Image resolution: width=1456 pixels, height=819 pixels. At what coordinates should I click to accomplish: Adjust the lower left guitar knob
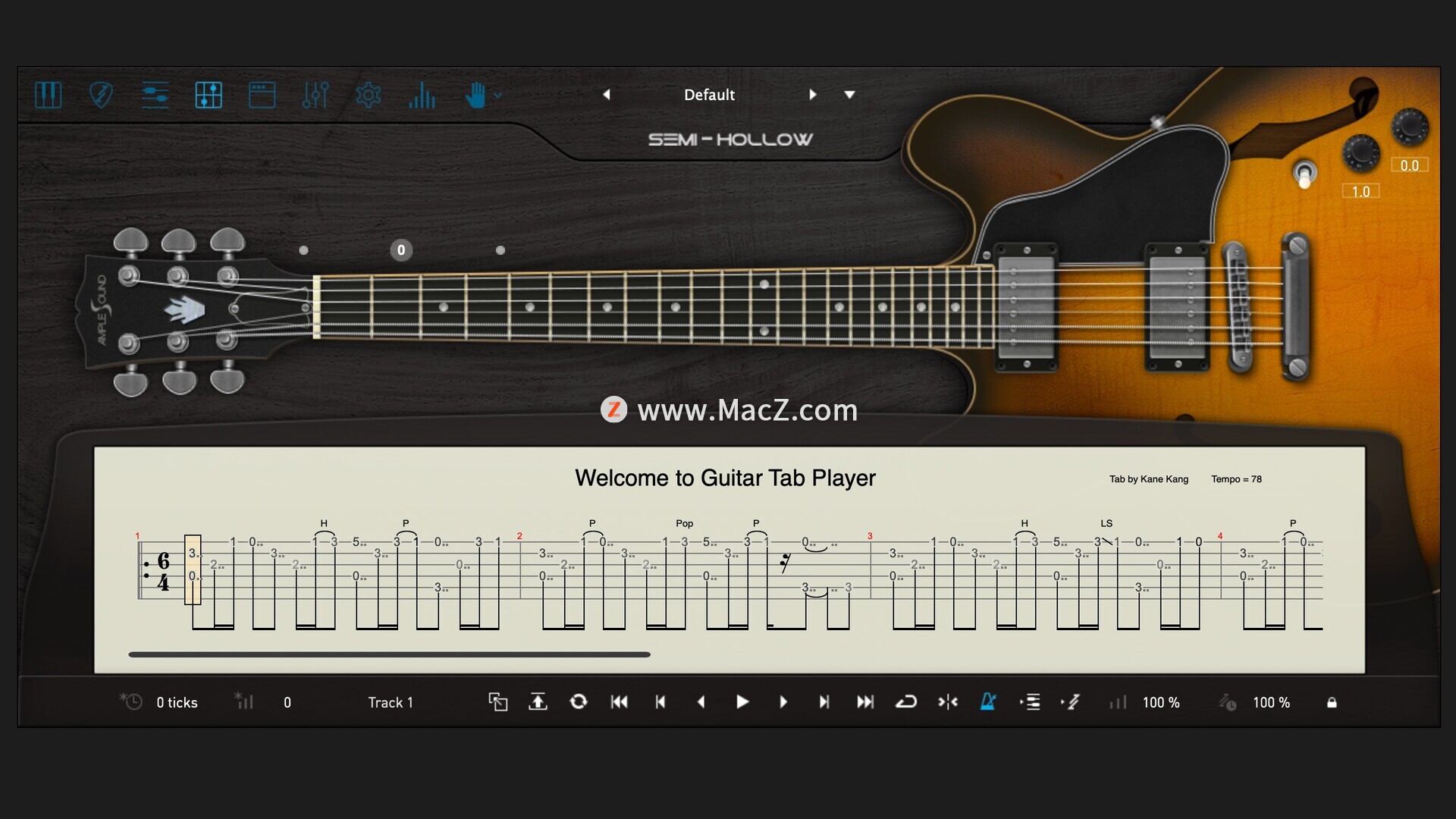(x=1361, y=152)
